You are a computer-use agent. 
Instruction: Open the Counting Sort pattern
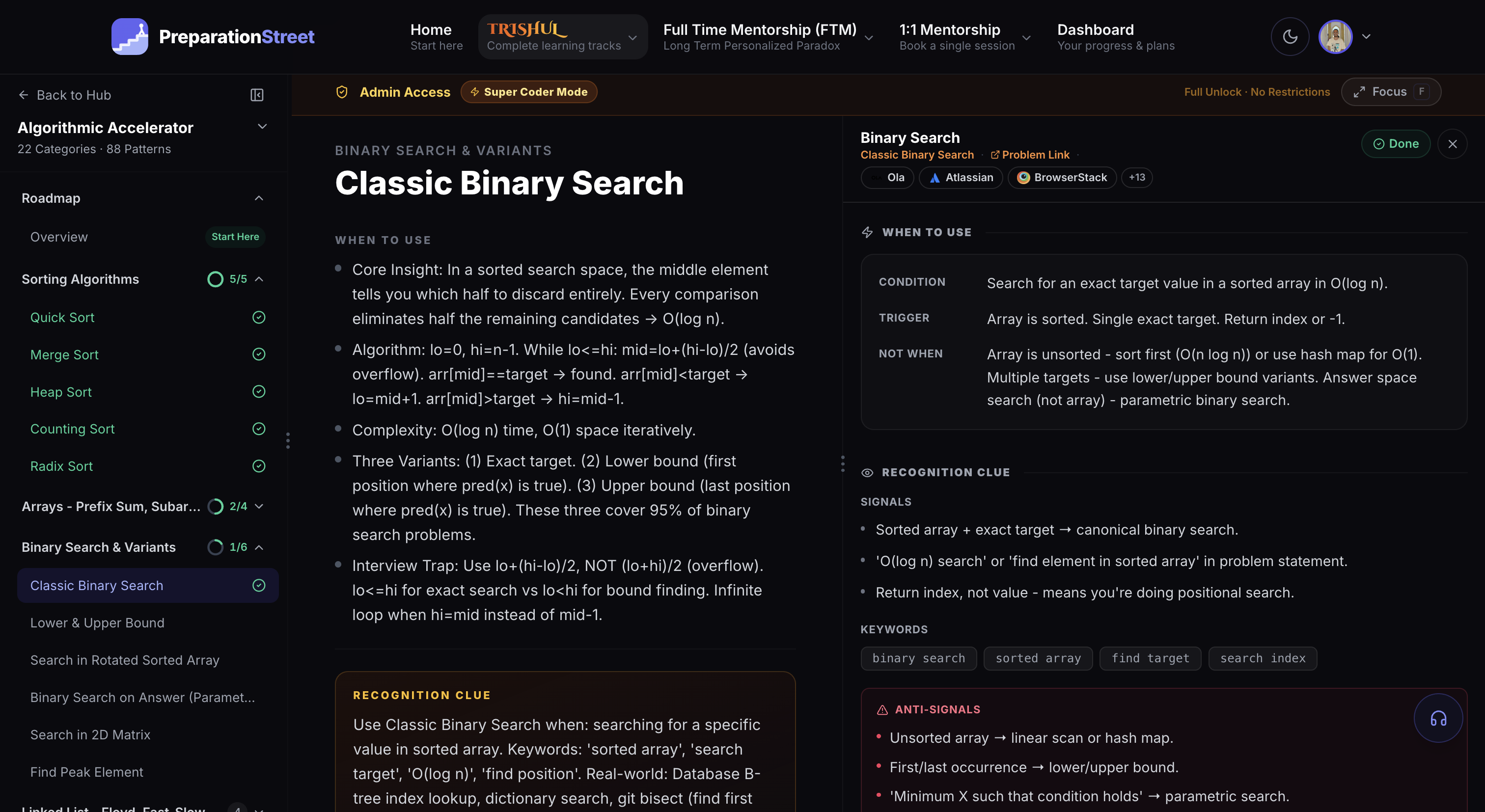(x=73, y=429)
